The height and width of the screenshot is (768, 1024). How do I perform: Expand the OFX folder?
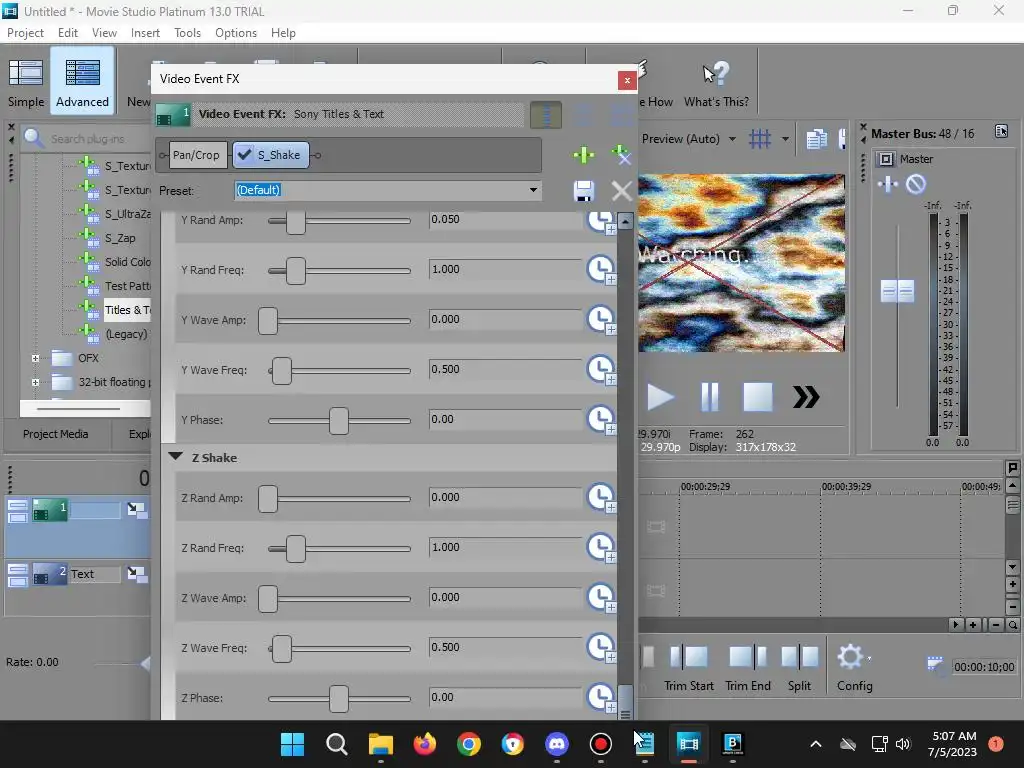pyautogui.click(x=35, y=358)
